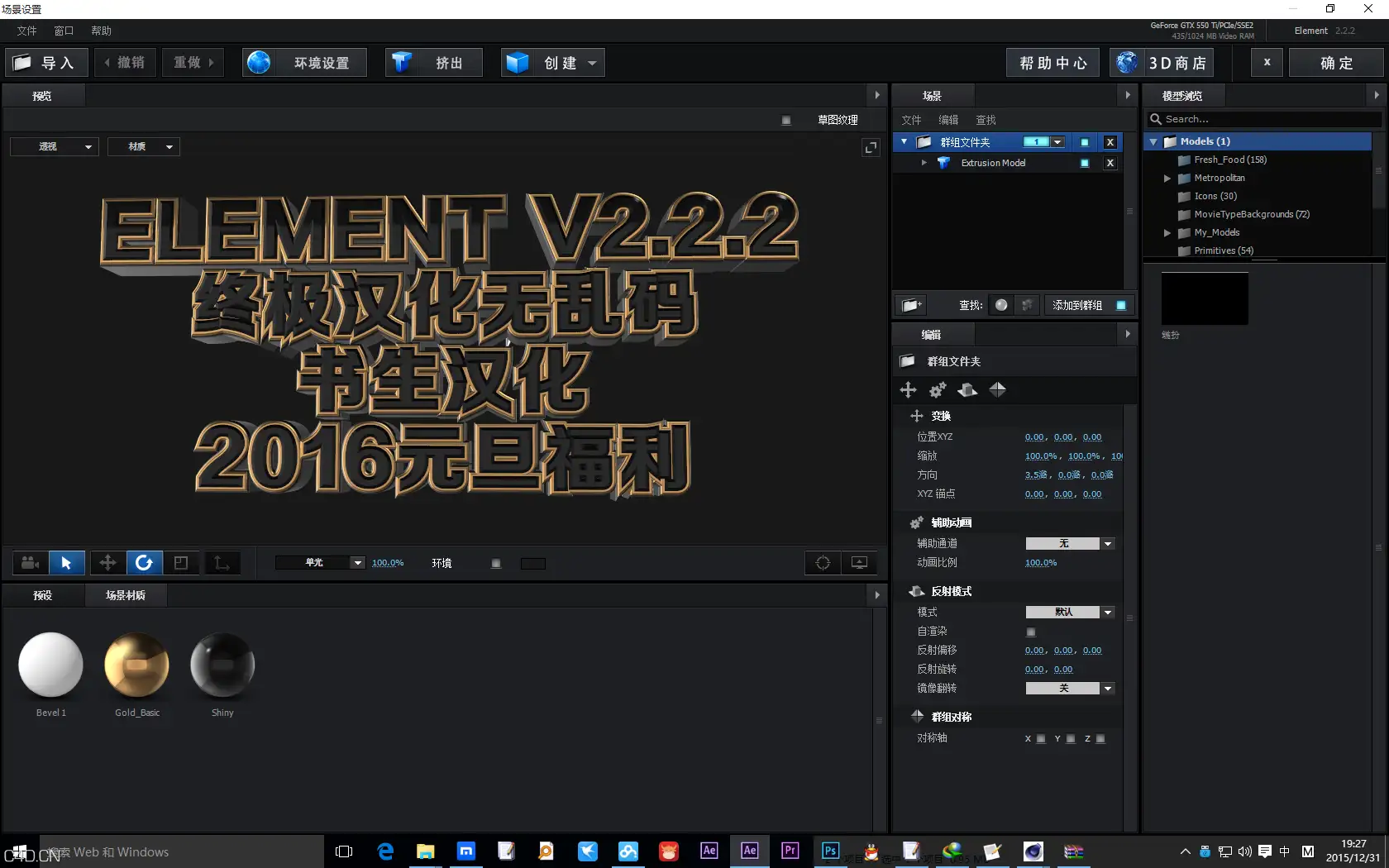Open Photoshop from the taskbar
Viewport: 1389px width, 868px height.
click(830, 851)
